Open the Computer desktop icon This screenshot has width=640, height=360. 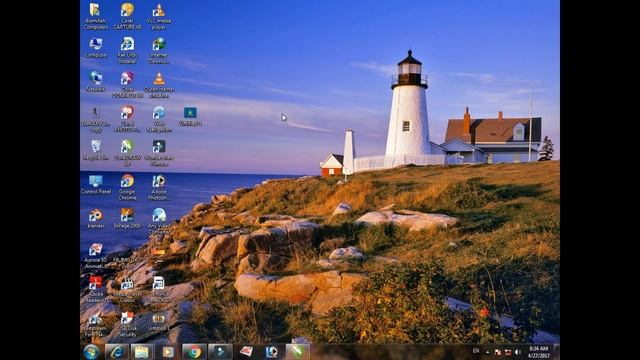(x=96, y=48)
